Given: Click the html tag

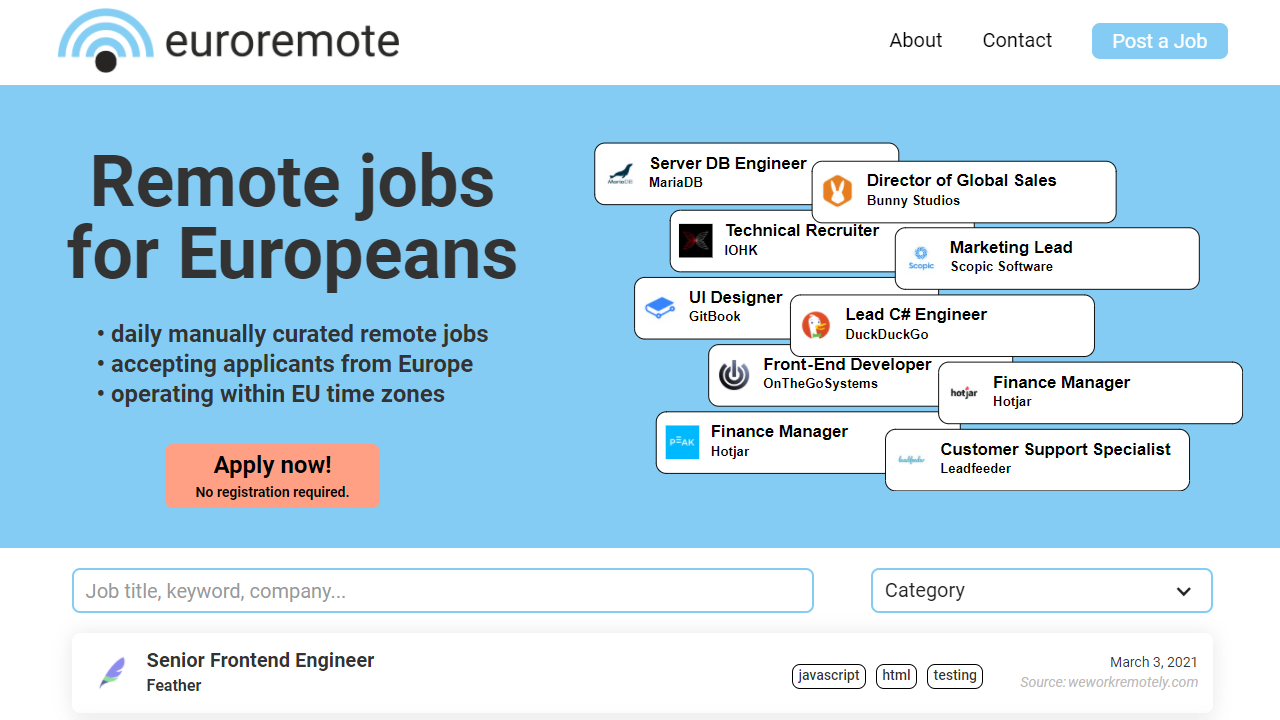Looking at the screenshot, I should (x=897, y=676).
